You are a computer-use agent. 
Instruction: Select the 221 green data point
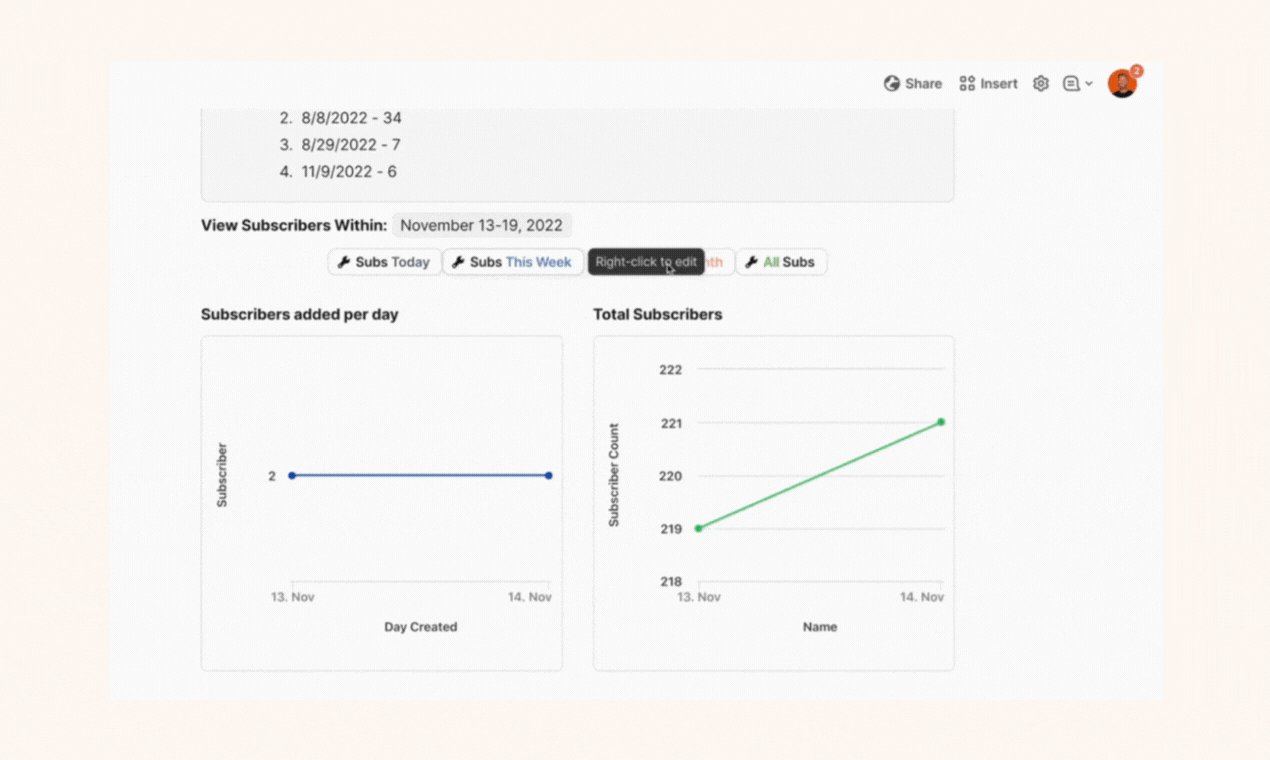(x=941, y=422)
